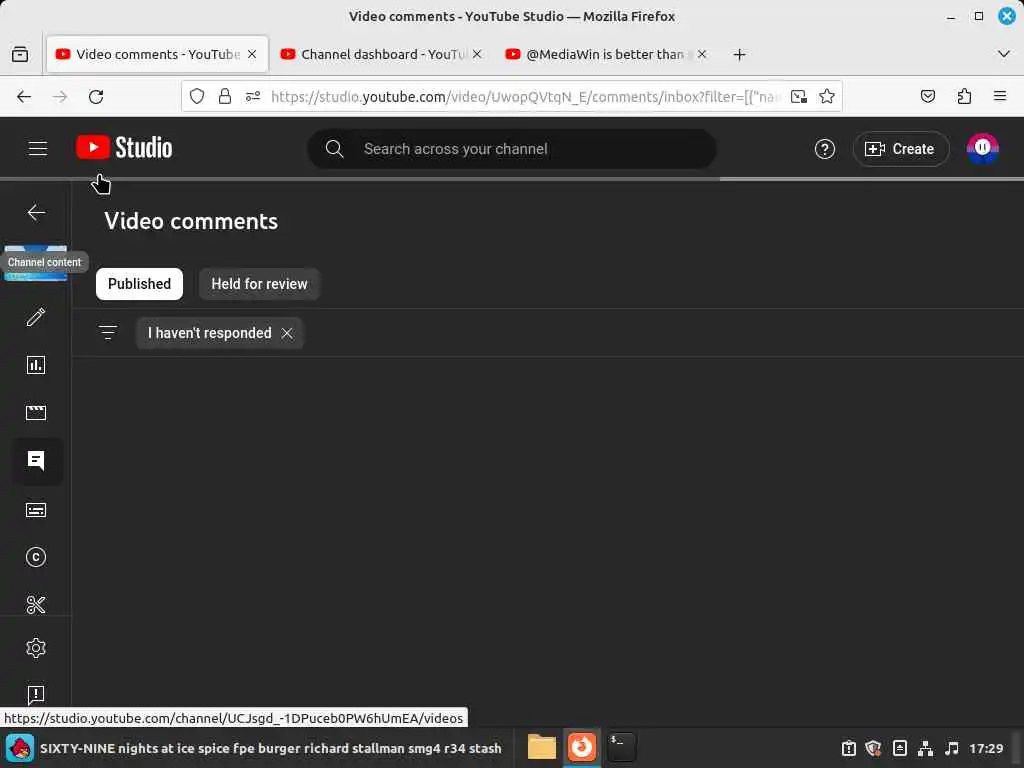The image size is (1024, 768).
Task: Open the YouTube Studio hamburger menu
Action: click(x=38, y=148)
